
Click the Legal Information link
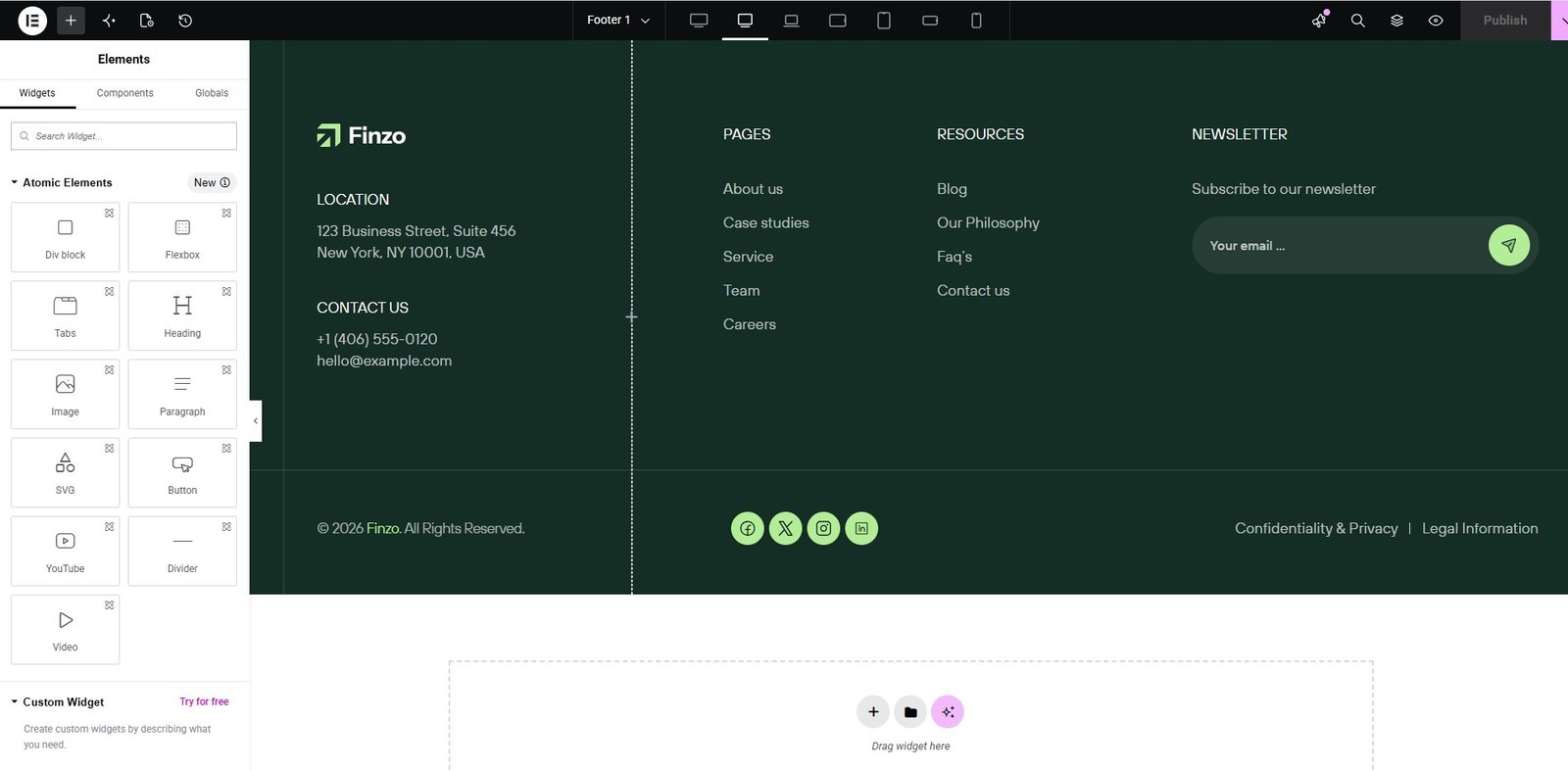(1480, 529)
